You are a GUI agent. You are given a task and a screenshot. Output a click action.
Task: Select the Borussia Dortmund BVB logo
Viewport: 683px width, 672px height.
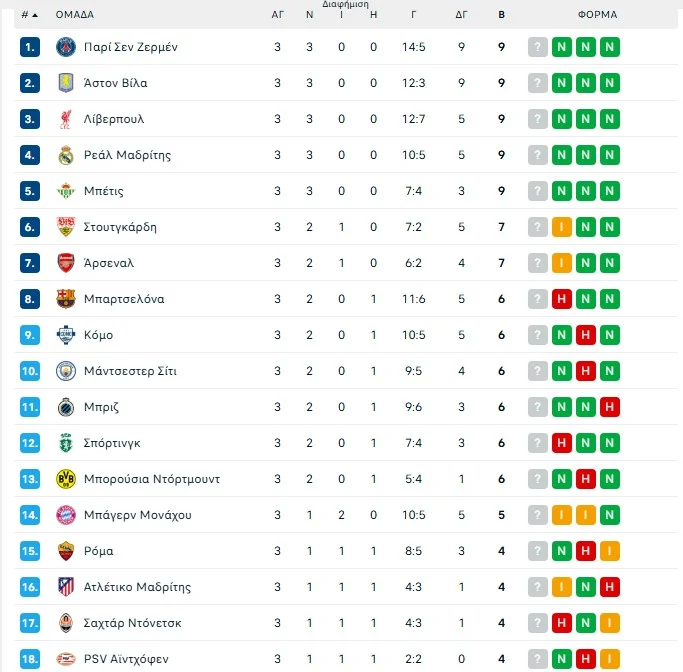(x=66, y=479)
